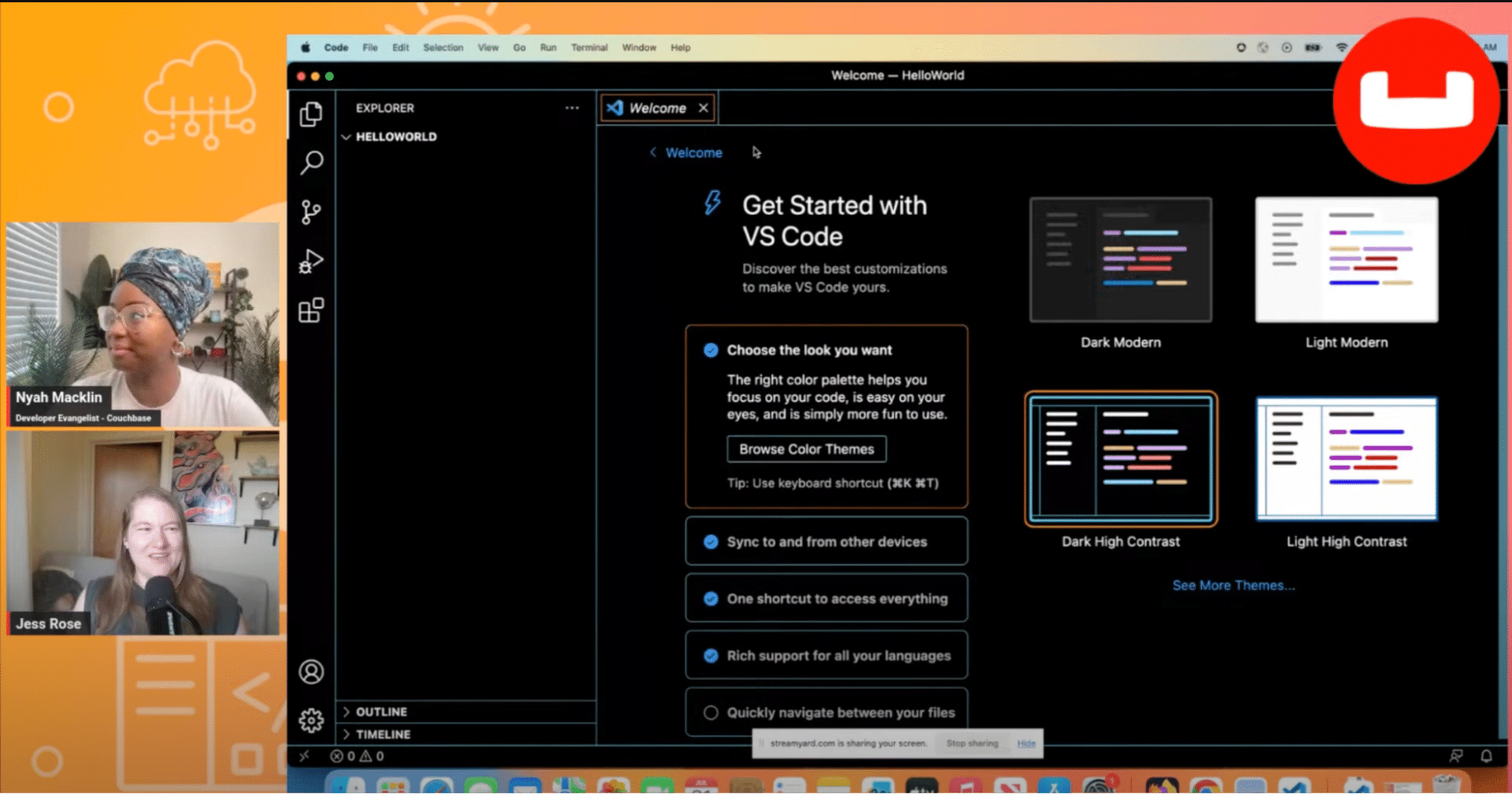Open the Manage gear icon
This screenshot has width=1512, height=794.
click(311, 720)
